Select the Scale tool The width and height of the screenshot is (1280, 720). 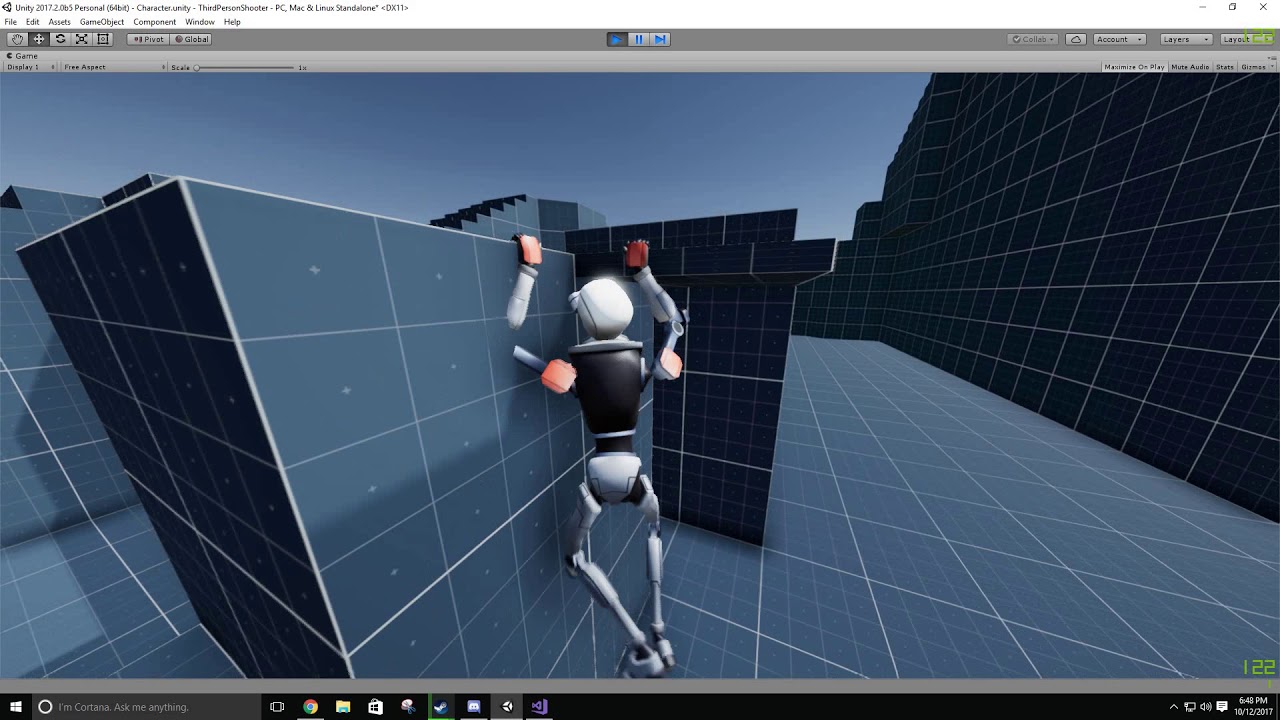(x=81, y=39)
